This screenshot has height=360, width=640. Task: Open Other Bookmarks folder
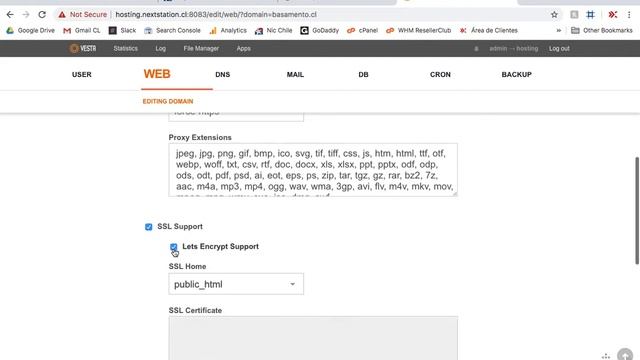tap(602, 30)
